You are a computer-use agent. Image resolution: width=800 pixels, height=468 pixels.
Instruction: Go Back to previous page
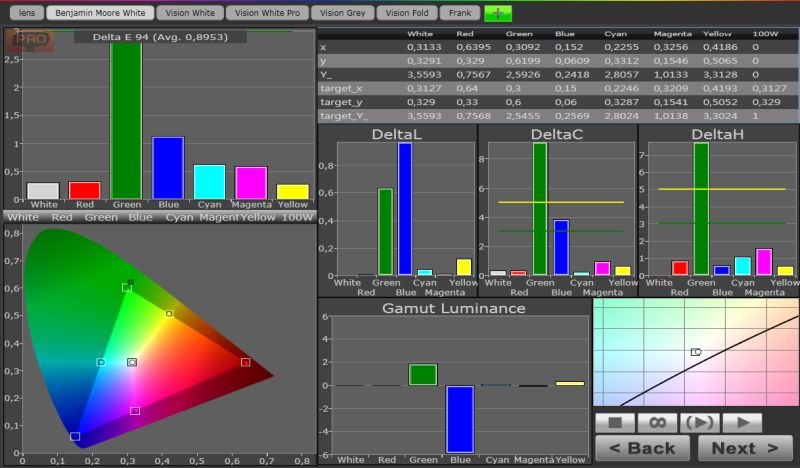coord(642,448)
